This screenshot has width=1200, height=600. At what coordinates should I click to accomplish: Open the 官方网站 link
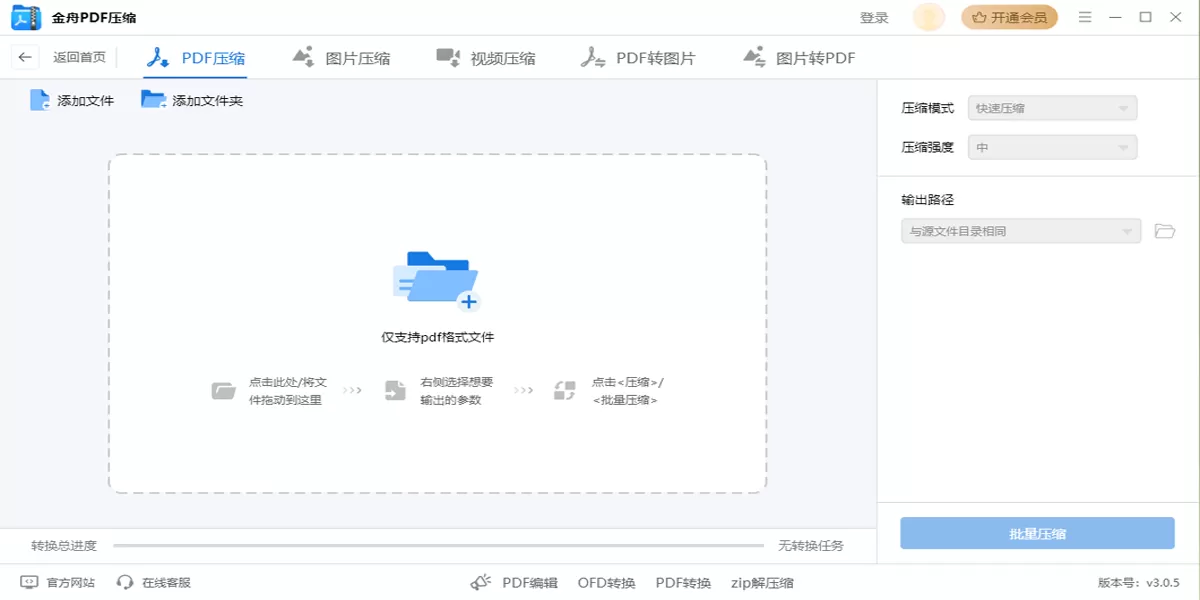[x=71, y=582]
